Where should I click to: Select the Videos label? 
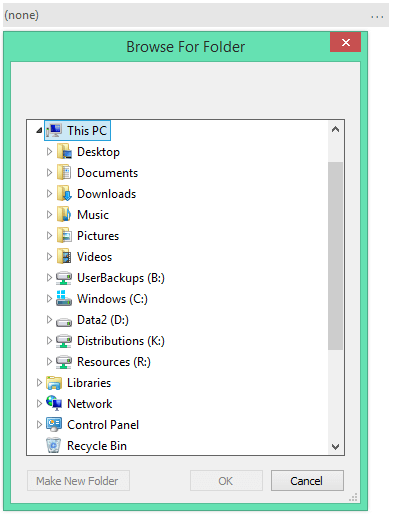pyautogui.click(x=94, y=257)
